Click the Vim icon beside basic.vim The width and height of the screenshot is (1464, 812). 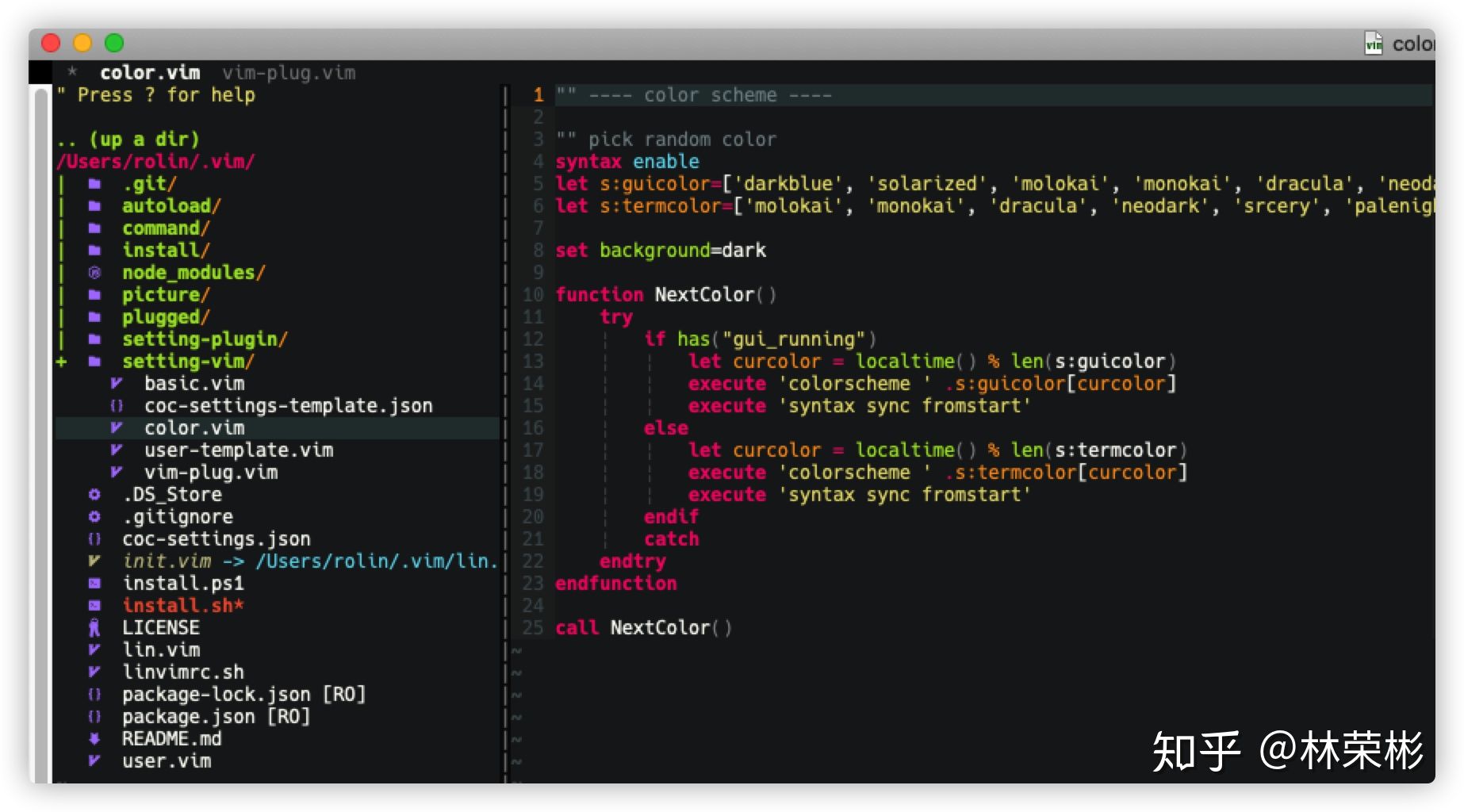coord(117,384)
